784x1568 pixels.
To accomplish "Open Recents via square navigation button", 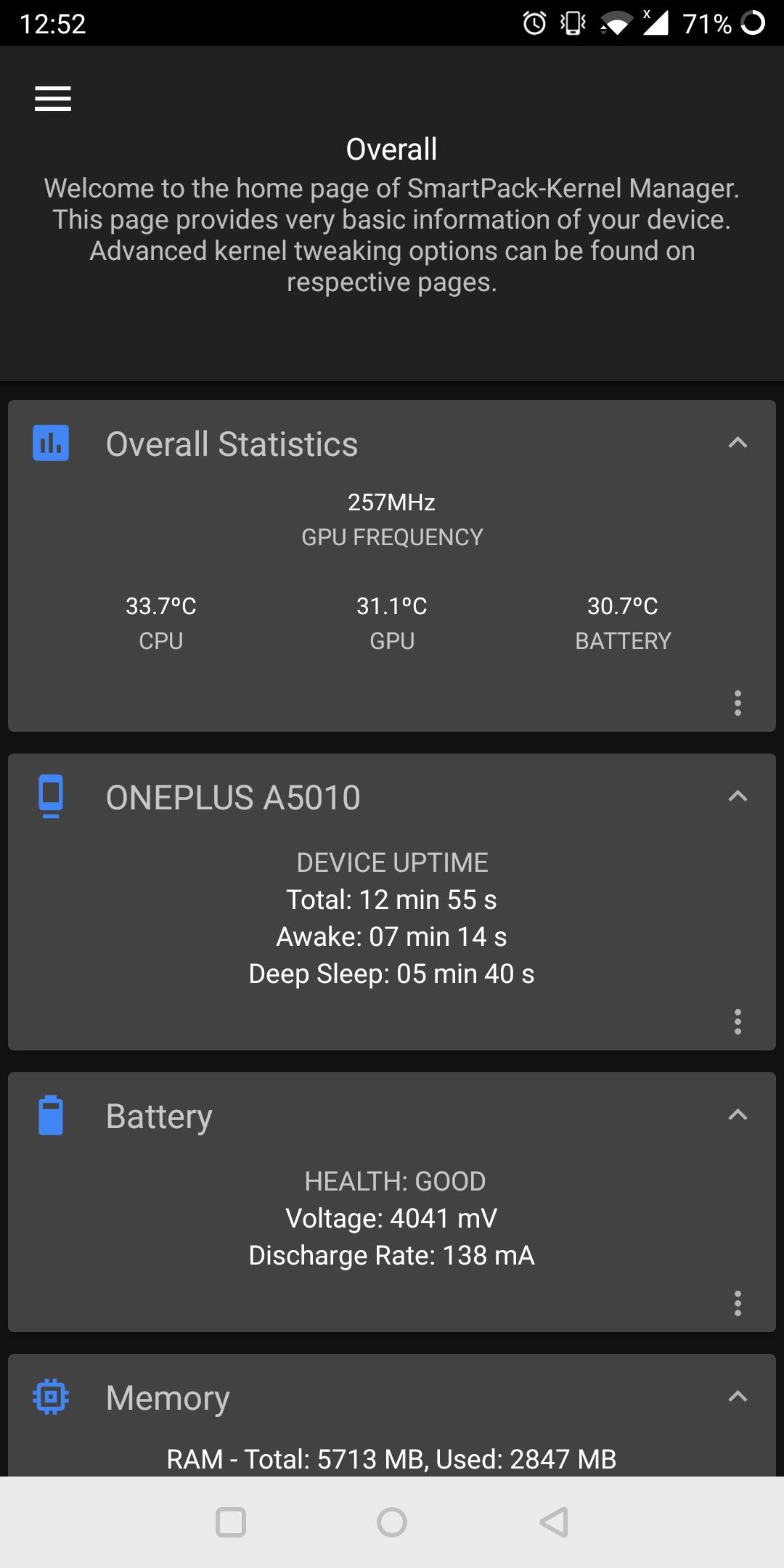I will [231, 1522].
